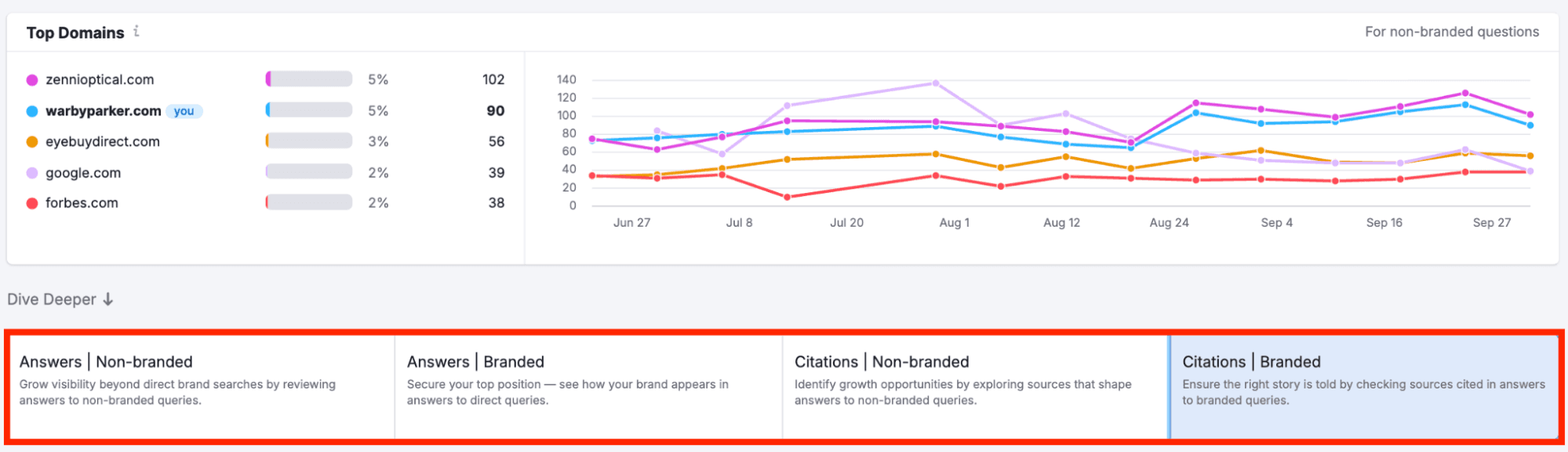Open the eyebuydirect.com domain row
The height and width of the screenshot is (452, 1568).
(103, 142)
